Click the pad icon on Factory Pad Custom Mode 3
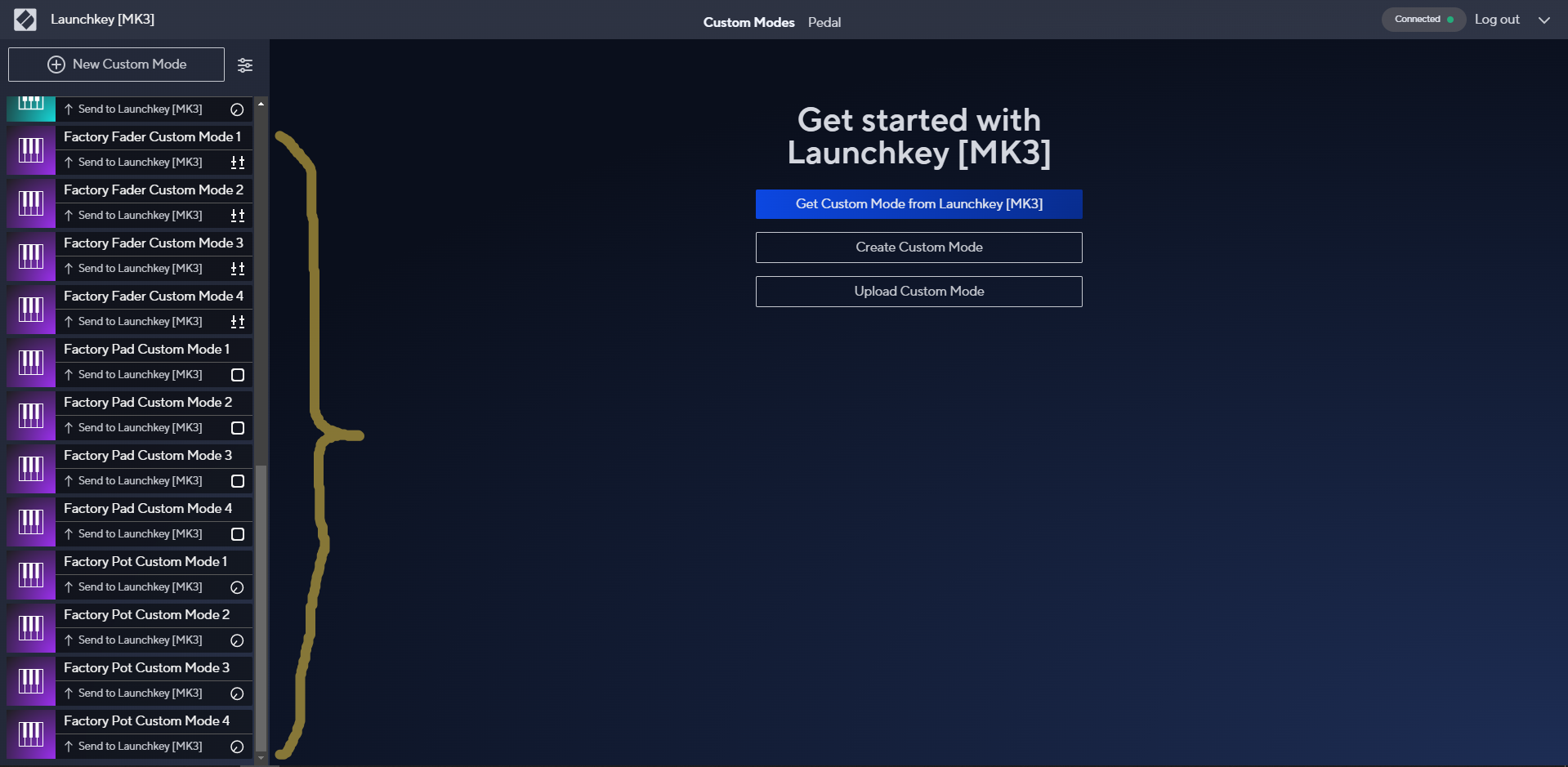 238,481
